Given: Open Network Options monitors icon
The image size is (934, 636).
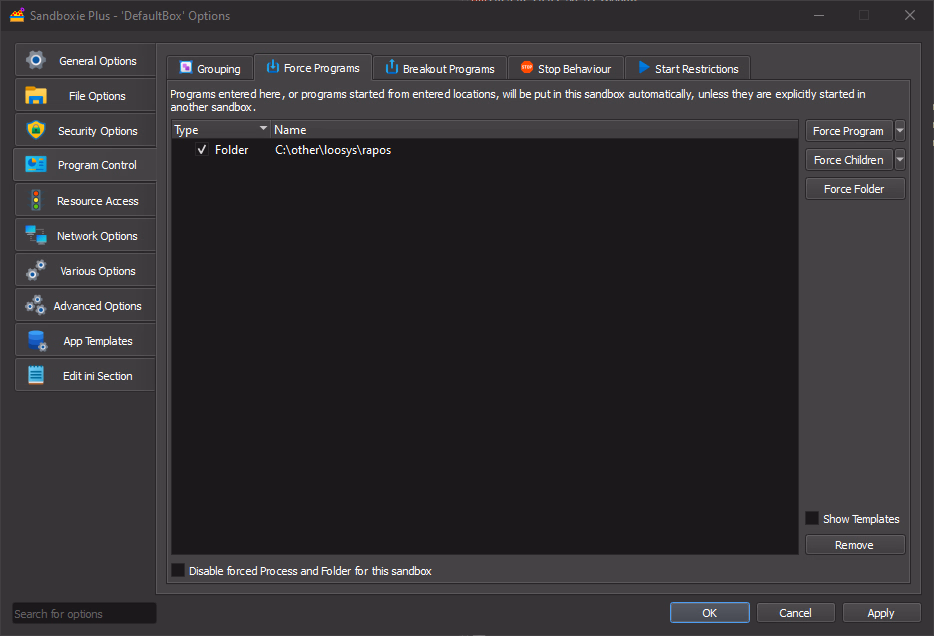Looking at the screenshot, I should click(x=36, y=235).
